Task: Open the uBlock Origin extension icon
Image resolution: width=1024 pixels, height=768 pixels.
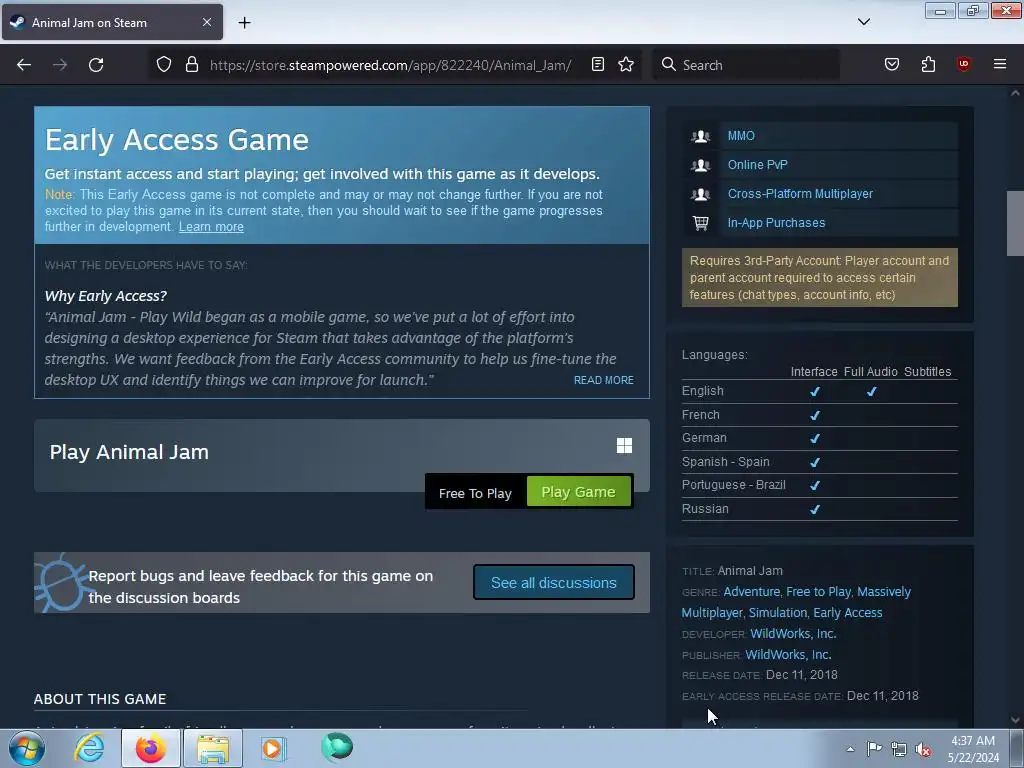Action: (963, 64)
